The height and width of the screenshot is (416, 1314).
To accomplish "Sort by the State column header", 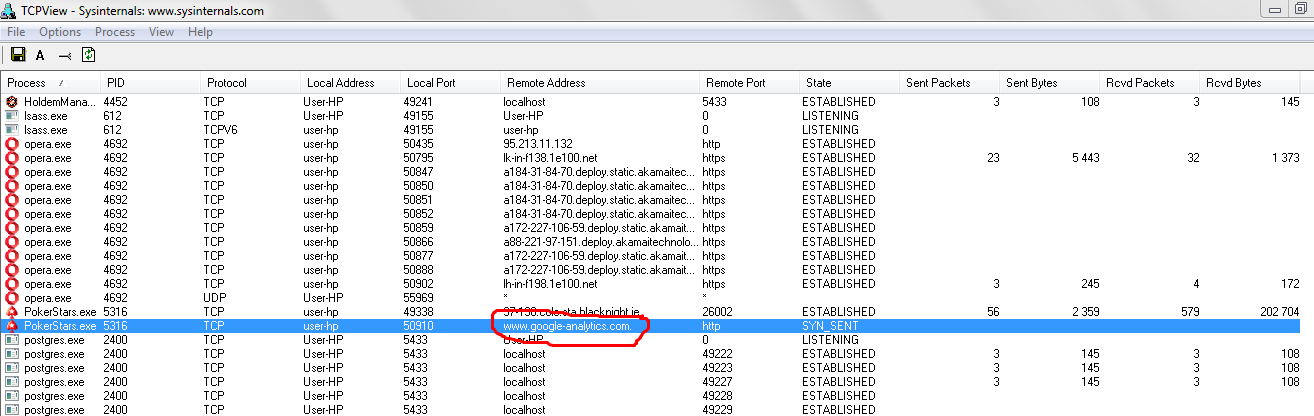I will [849, 83].
